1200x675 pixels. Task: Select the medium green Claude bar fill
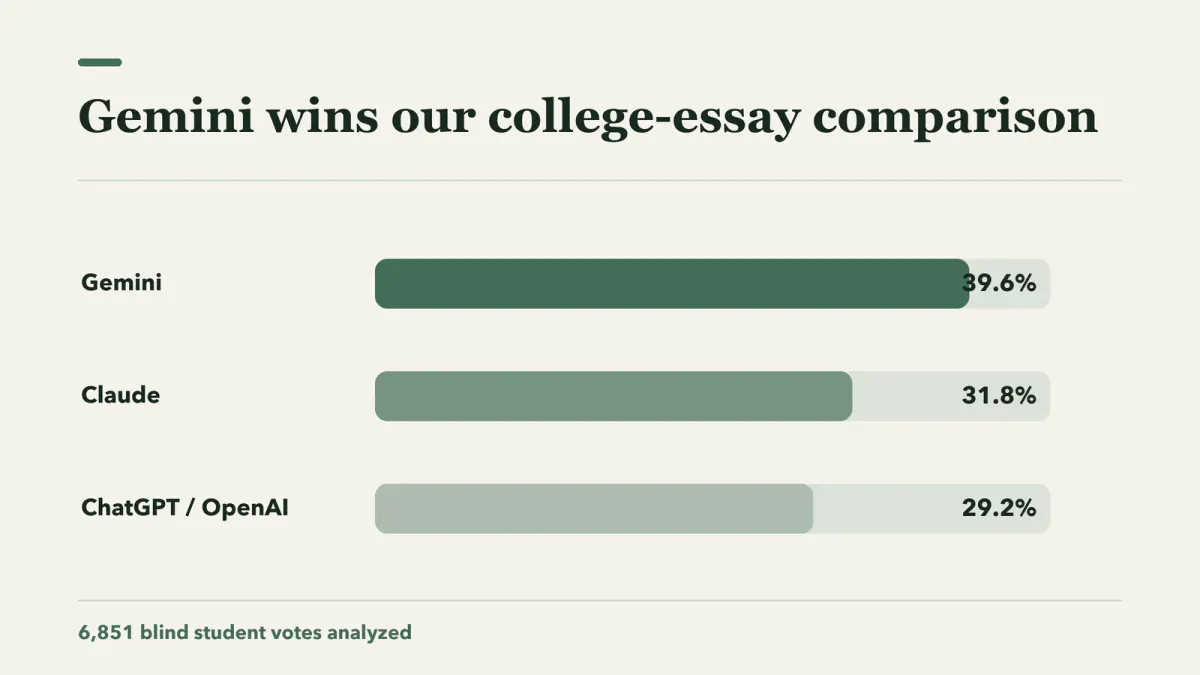[x=613, y=396]
